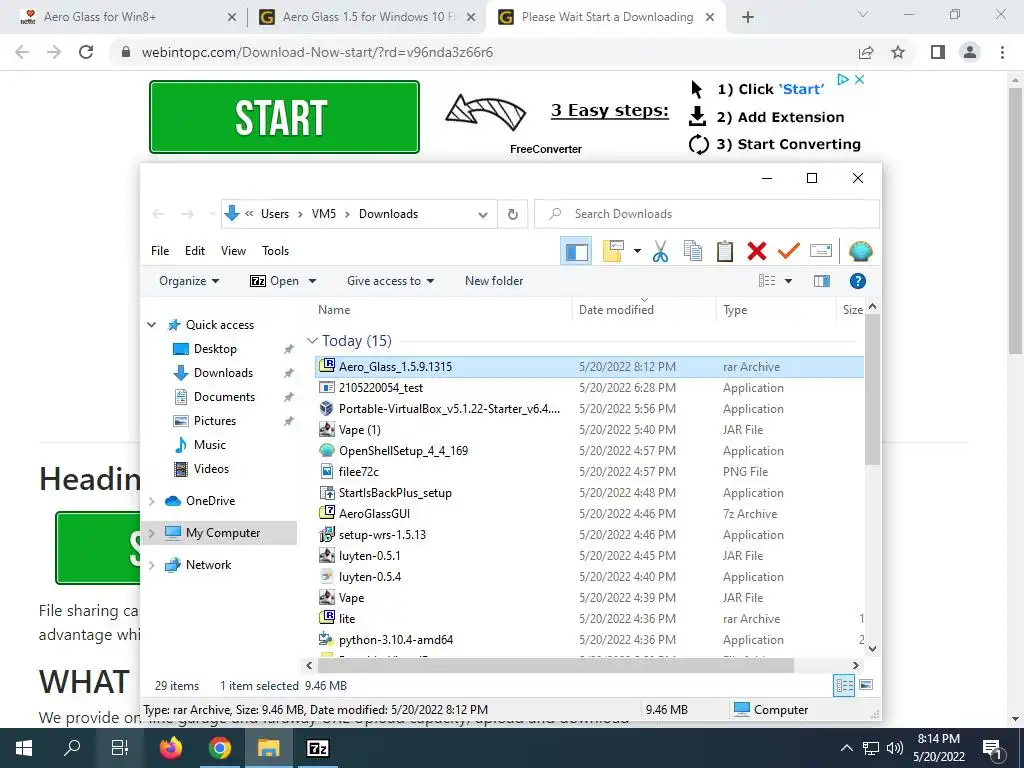Open the volume speaker tray icon

point(895,748)
